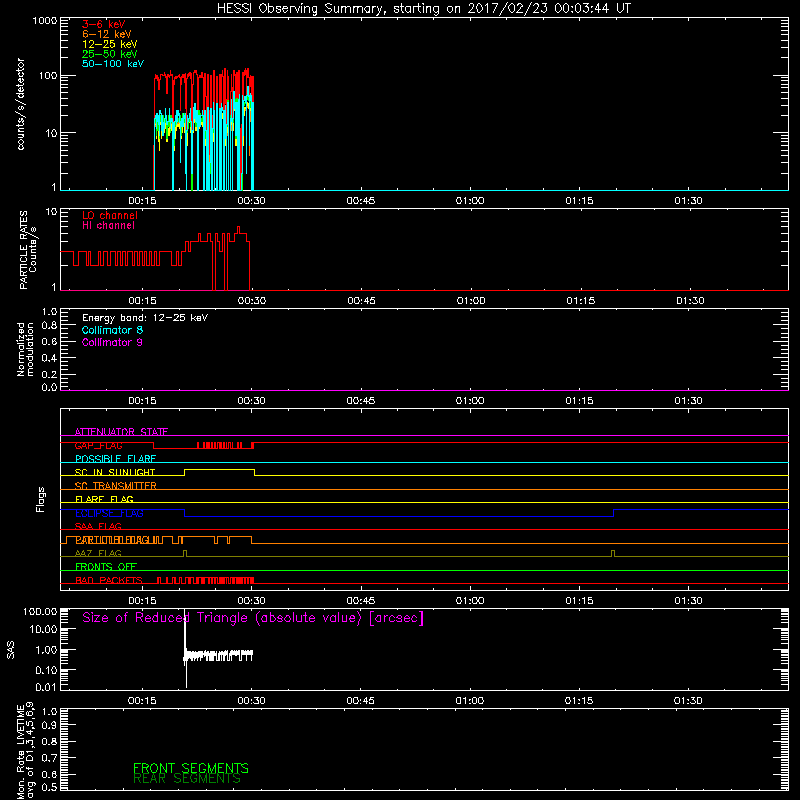This screenshot has width=800, height=800.
Task: Click 00:45 time label under modulation panel
Action: click(361, 401)
